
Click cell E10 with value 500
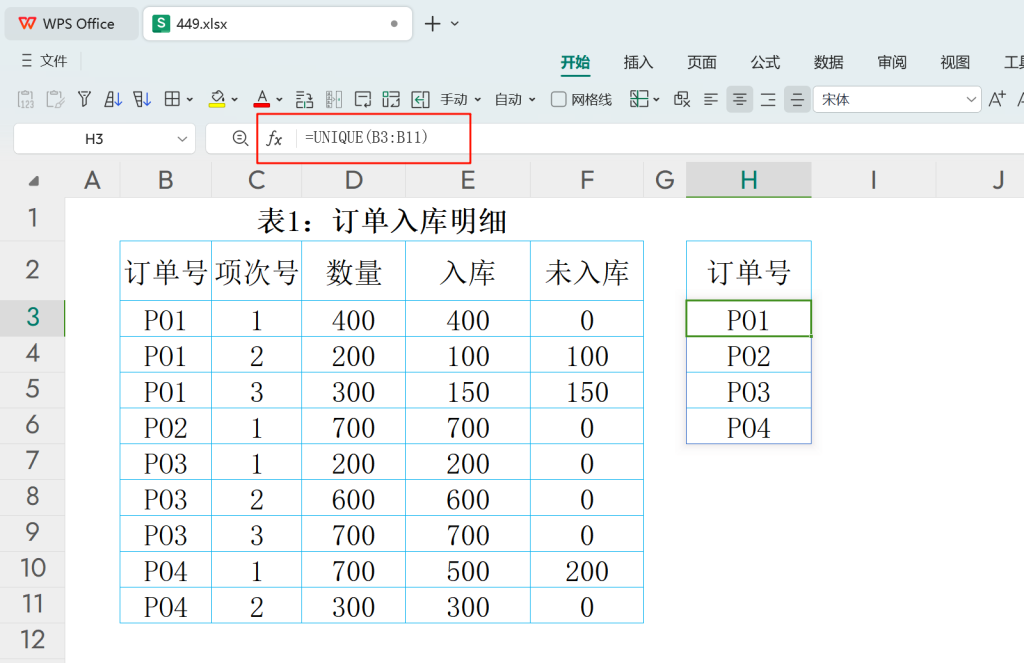[x=468, y=570]
